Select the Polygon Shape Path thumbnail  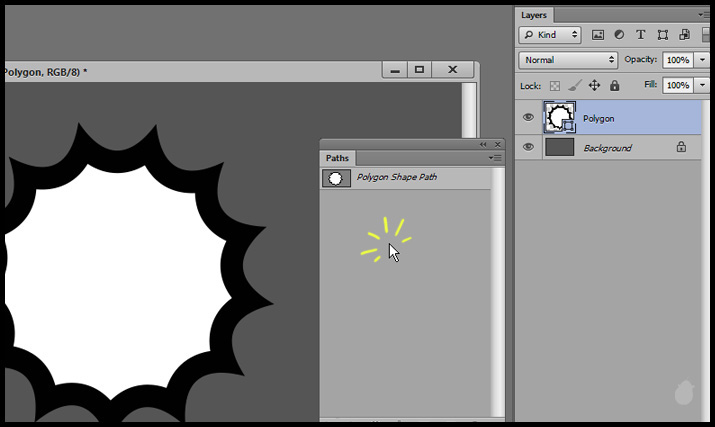[336, 178]
